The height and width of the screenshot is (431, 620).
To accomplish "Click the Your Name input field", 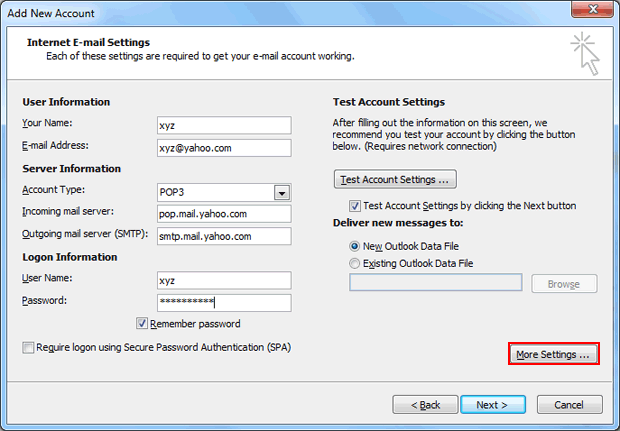I will pyautogui.click(x=224, y=125).
